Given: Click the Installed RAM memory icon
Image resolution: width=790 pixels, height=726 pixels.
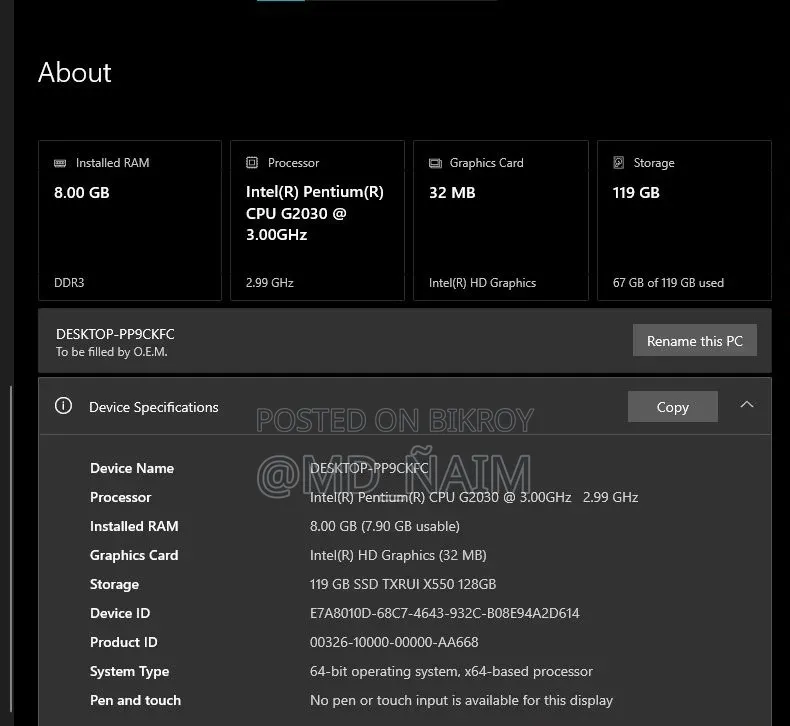Looking at the screenshot, I should (x=60, y=163).
